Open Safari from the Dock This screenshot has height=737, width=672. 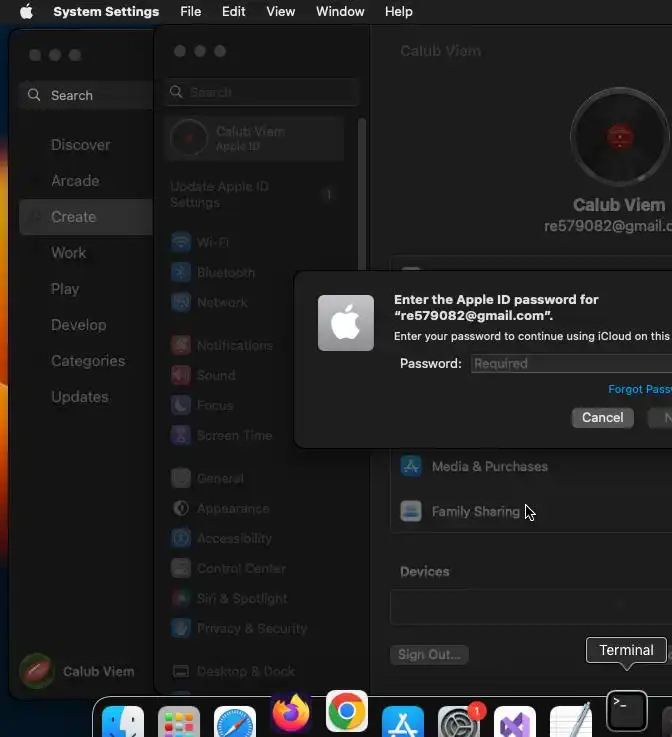235,721
